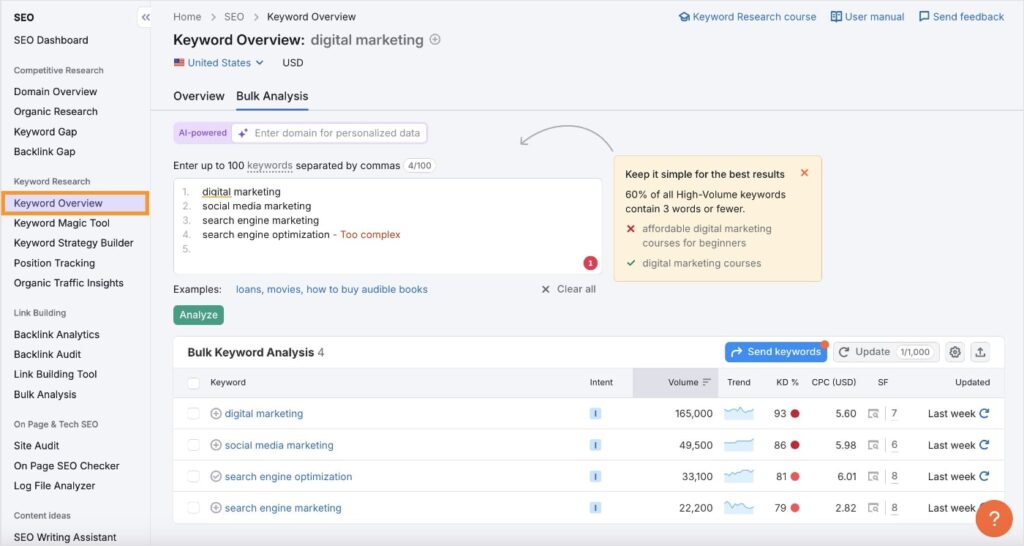Sort by the KD % column header
The width and height of the screenshot is (1024, 546).
click(787, 382)
